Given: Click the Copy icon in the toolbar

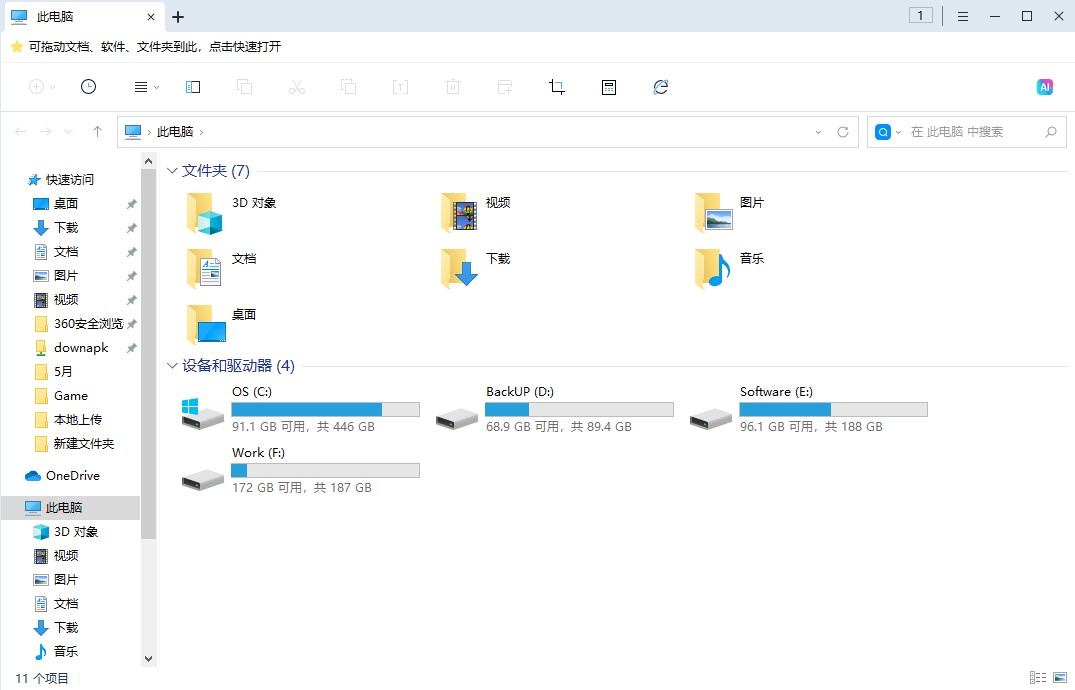Looking at the screenshot, I should pos(245,87).
